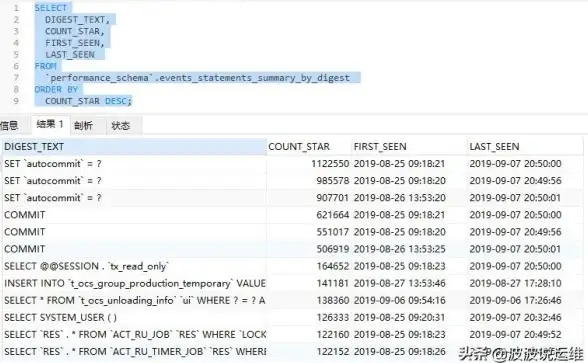Sort by DIGEST_TEXT column header
The image size is (588, 363).
[x=134, y=147]
